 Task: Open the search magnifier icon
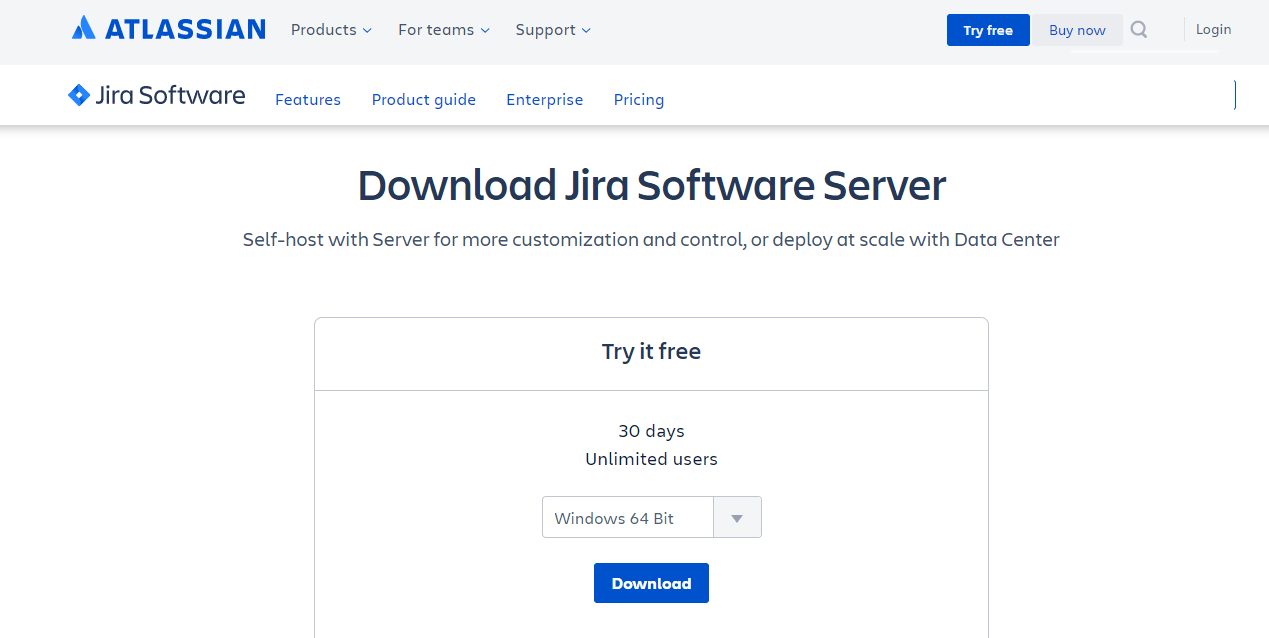click(1139, 30)
